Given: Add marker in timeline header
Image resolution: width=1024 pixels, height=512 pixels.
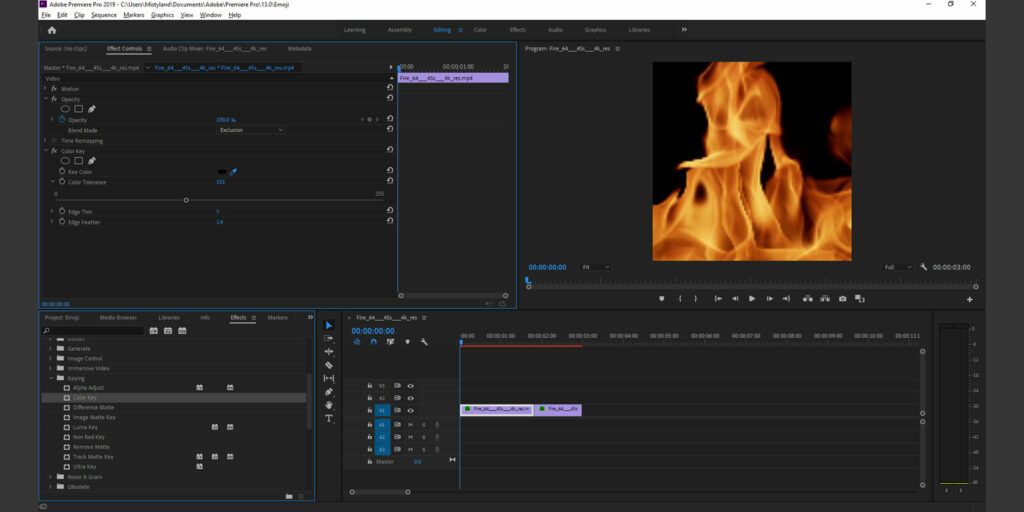Looking at the screenshot, I should pos(408,342).
